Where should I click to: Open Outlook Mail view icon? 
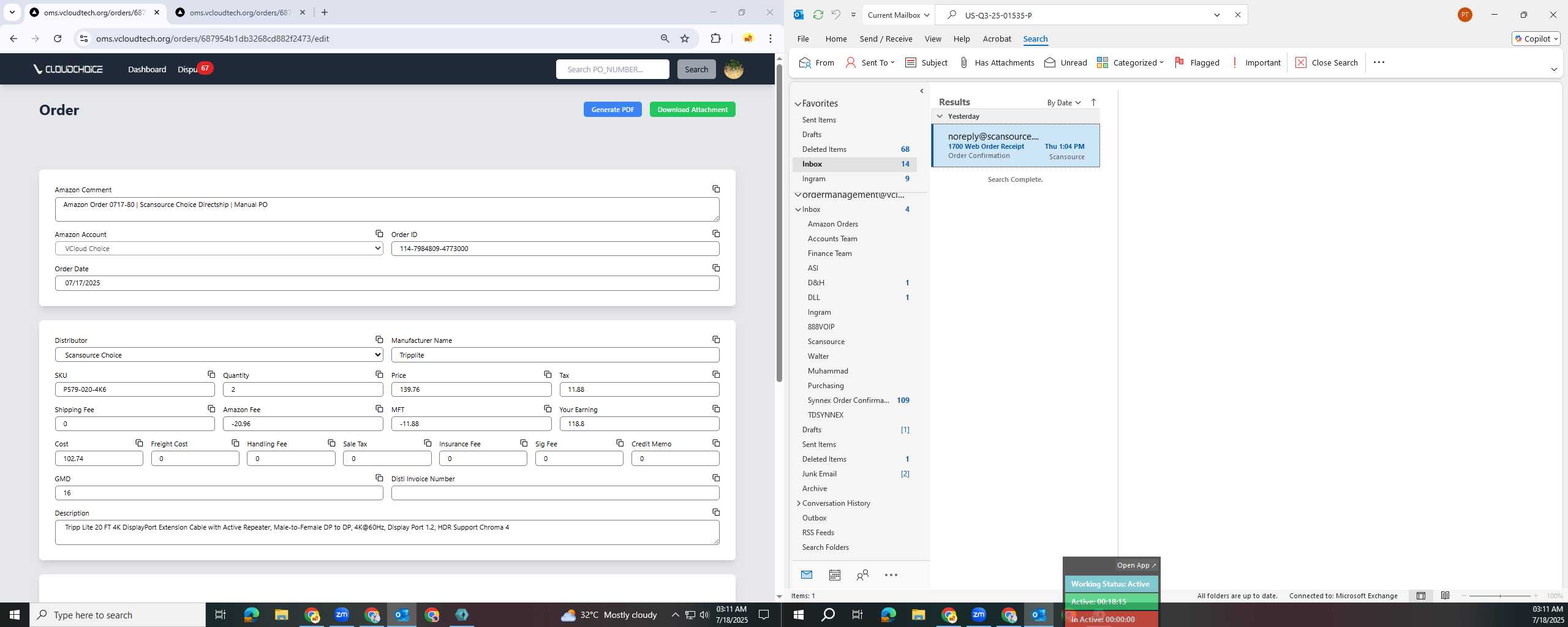pyautogui.click(x=807, y=575)
